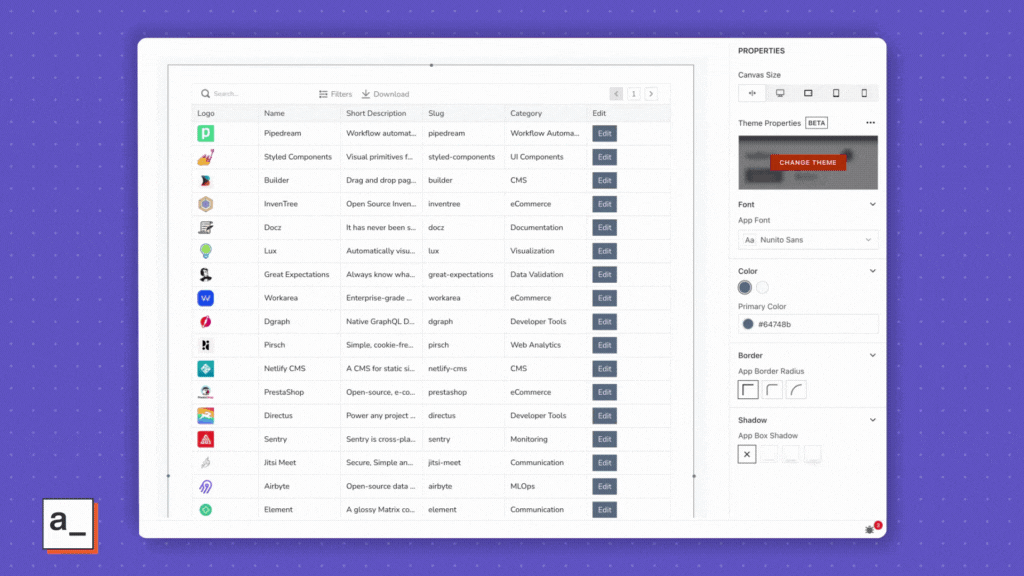Click the Sentry logo icon
This screenshot has height=576, width=1024.
click(x=206, y=439)
